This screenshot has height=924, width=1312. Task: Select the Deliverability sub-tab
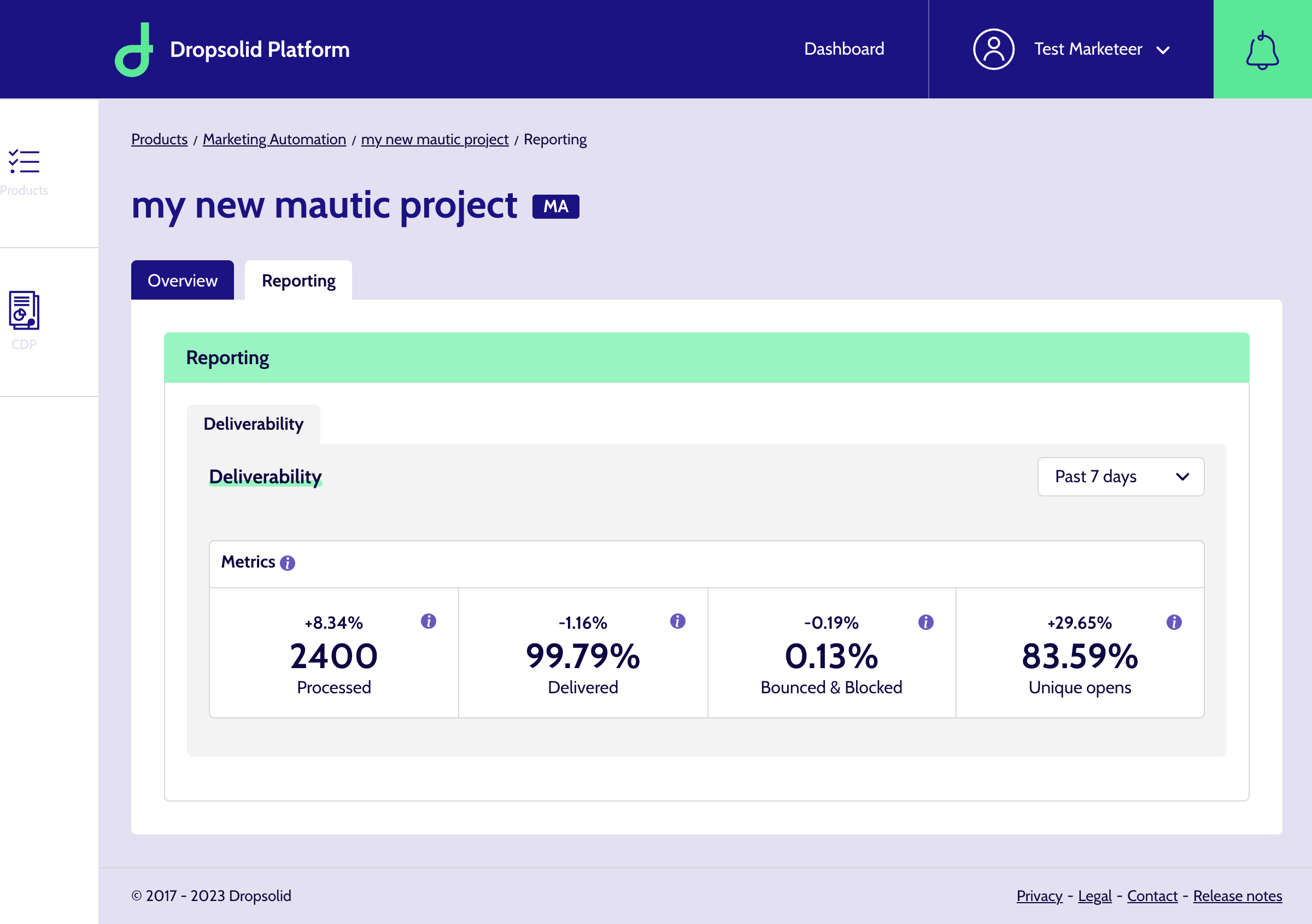point(253,424)
